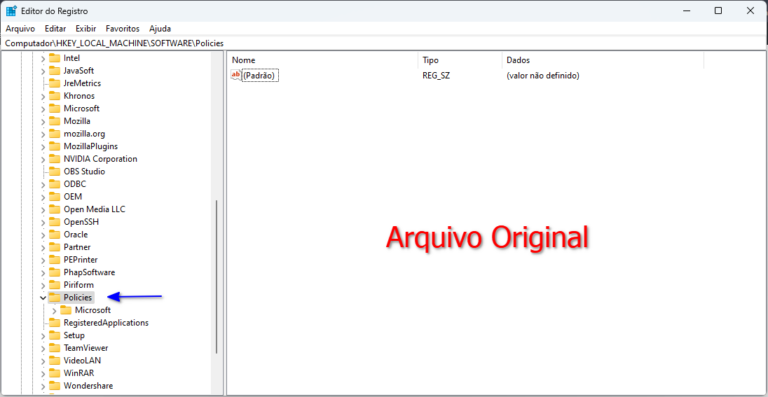
Task: Expand the JavaSoft key
Action: coord(43,71)
